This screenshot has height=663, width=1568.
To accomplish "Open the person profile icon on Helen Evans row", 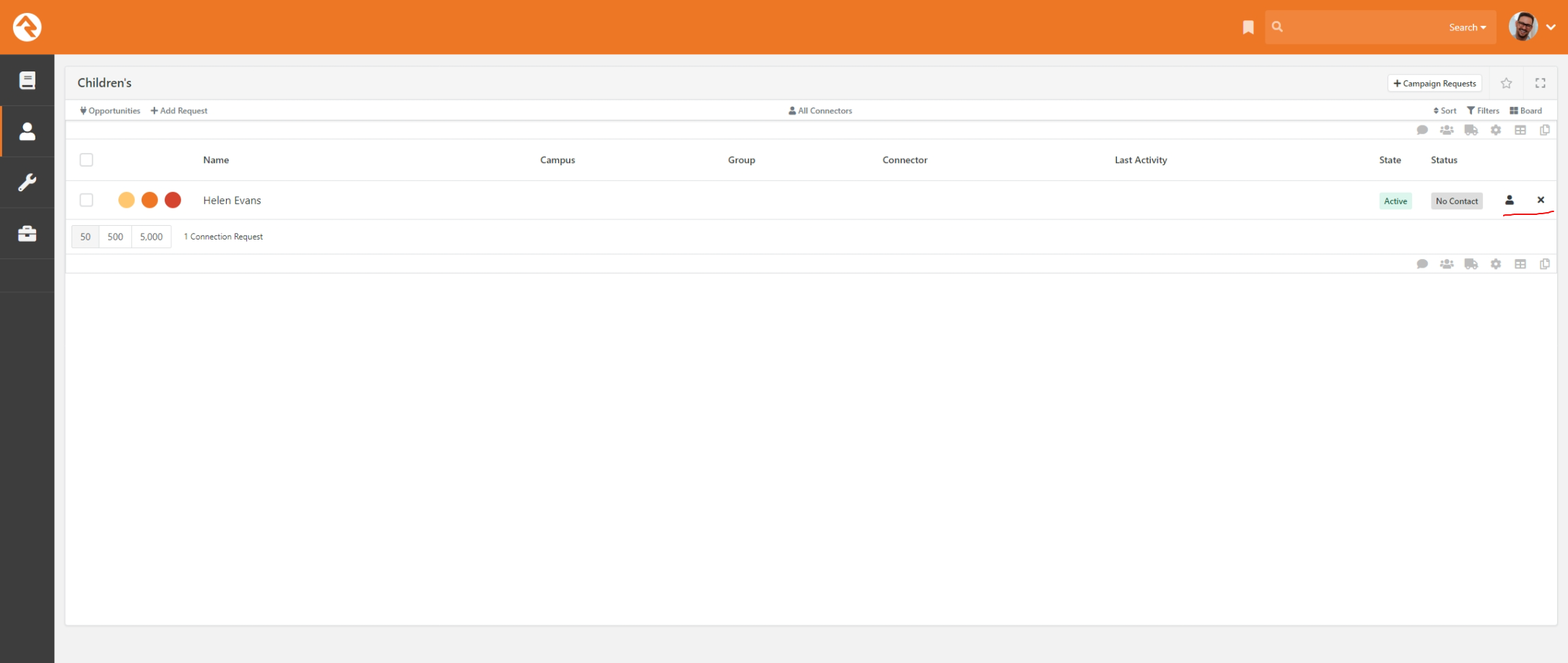I will pos(1510,201).
